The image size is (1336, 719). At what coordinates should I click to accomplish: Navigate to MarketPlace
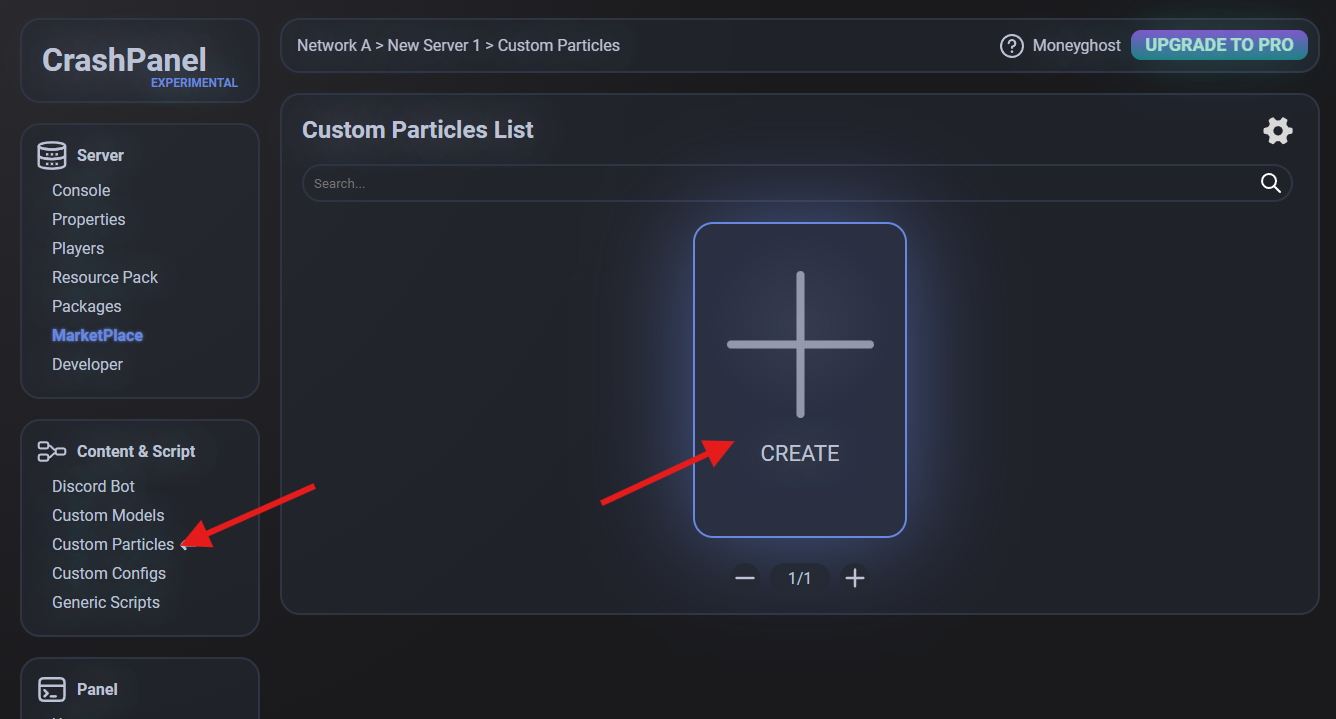(97, 335)
